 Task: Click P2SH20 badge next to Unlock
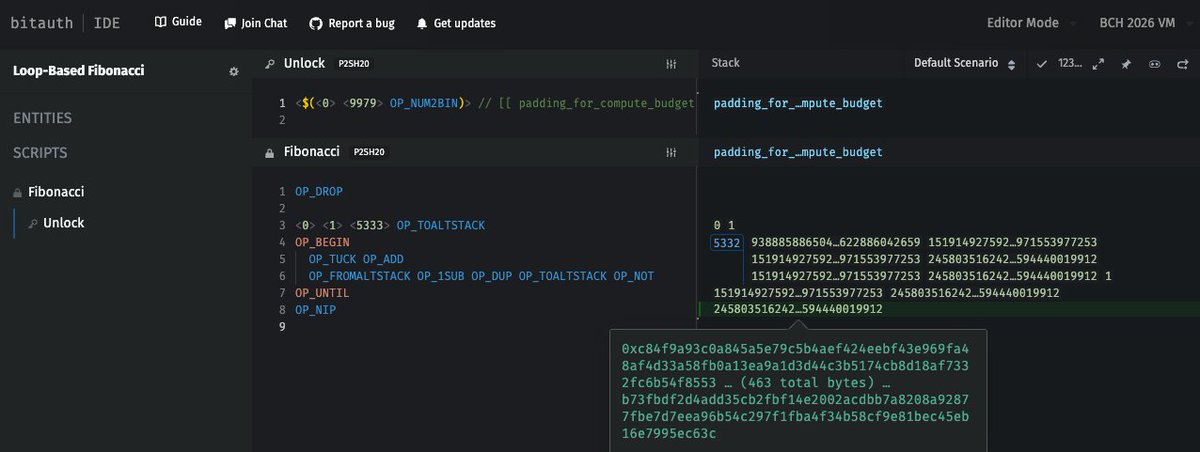point(352,64)
